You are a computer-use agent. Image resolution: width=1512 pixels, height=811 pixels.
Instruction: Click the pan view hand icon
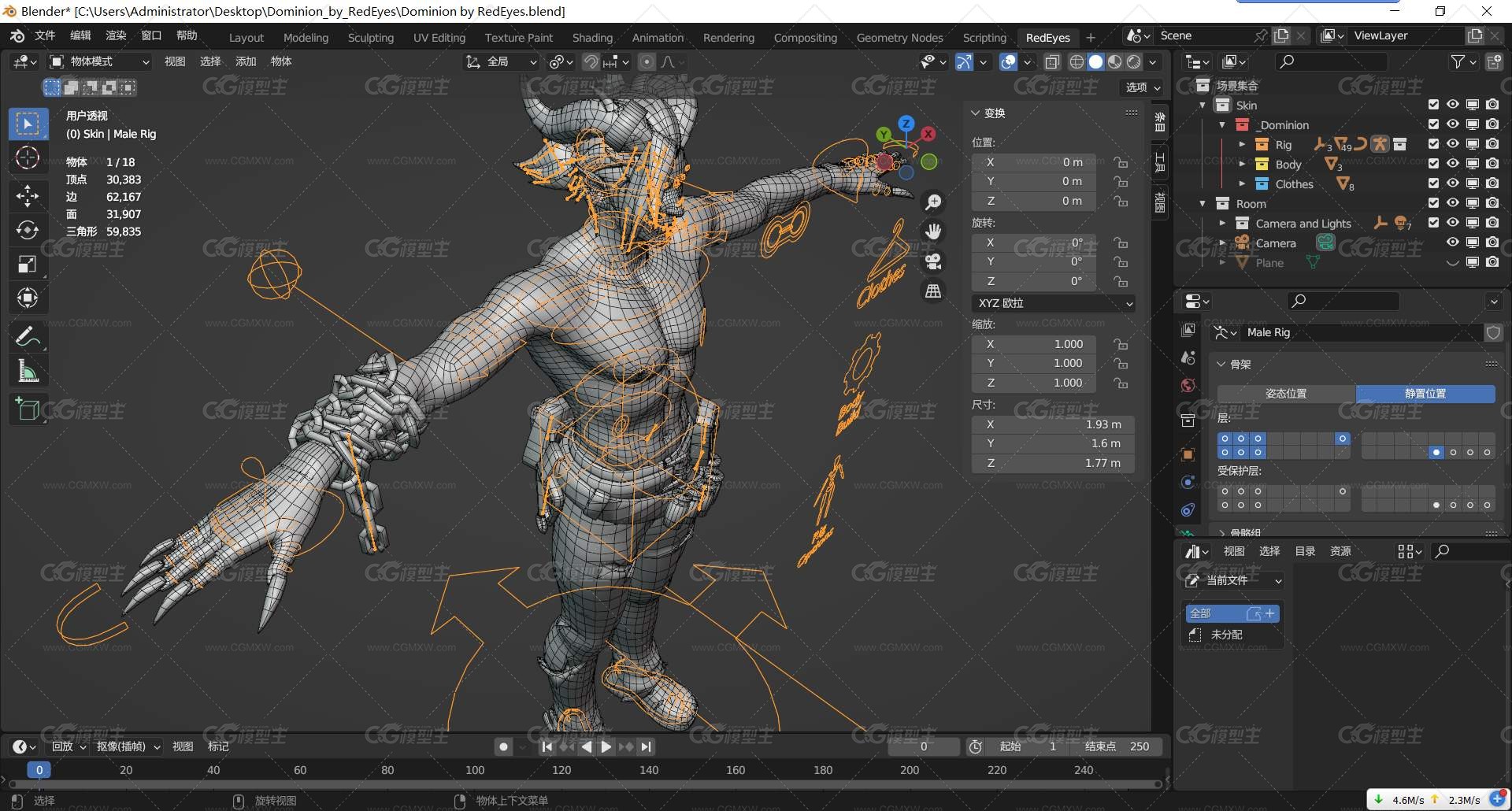(x=933, y=231)
